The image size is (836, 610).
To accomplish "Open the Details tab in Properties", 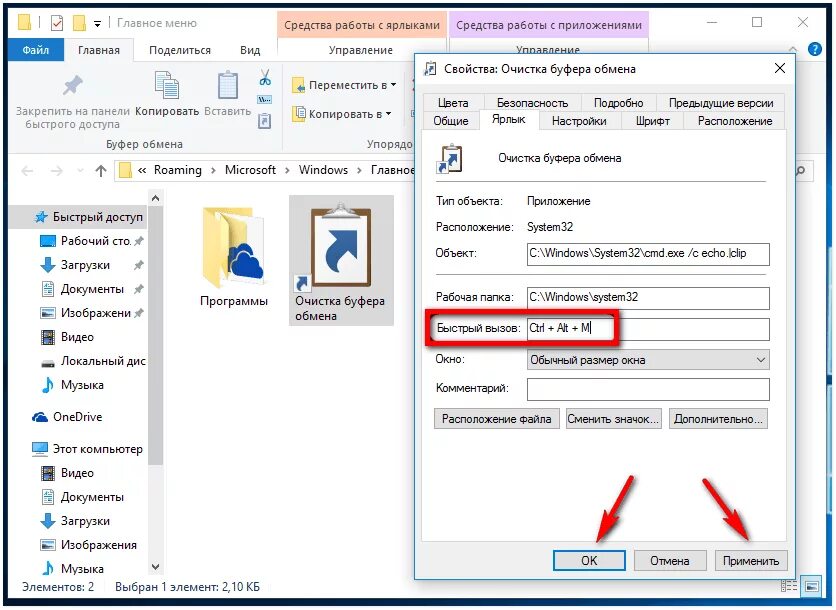I will pyautogui.click(x=618, y=102).
